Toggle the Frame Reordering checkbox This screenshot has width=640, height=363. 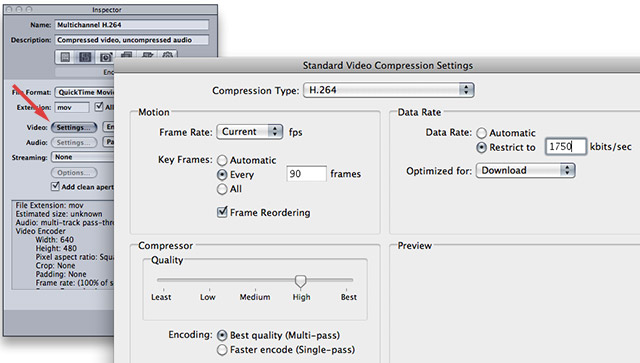(x=222, y=212)
